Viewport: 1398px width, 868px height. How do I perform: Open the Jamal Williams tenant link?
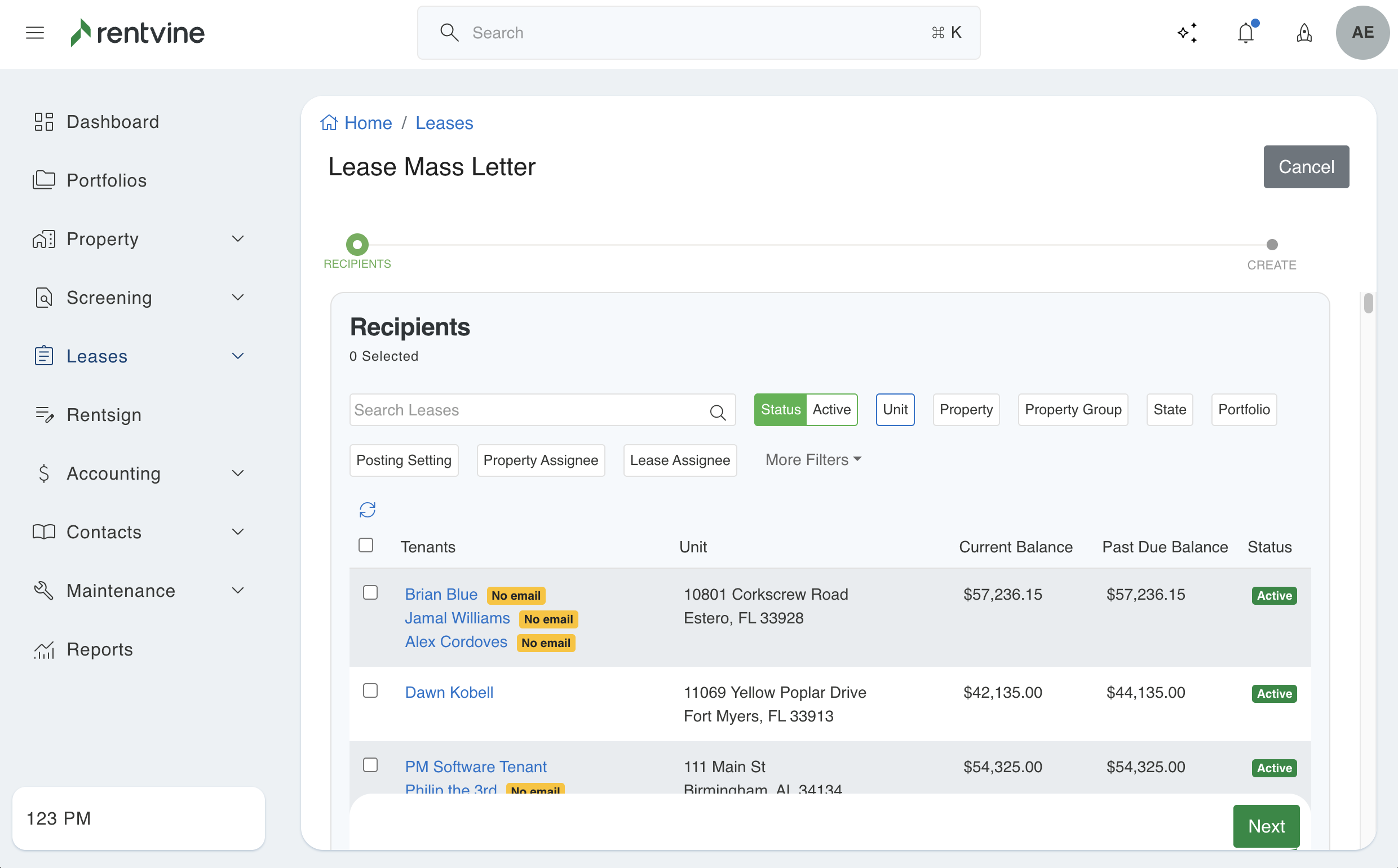point(457,618)
